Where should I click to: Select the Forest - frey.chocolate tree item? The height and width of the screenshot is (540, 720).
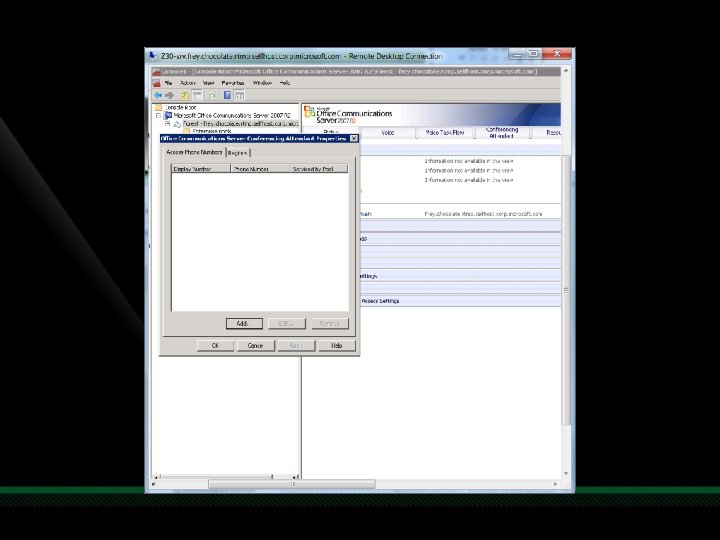[241, 124]
